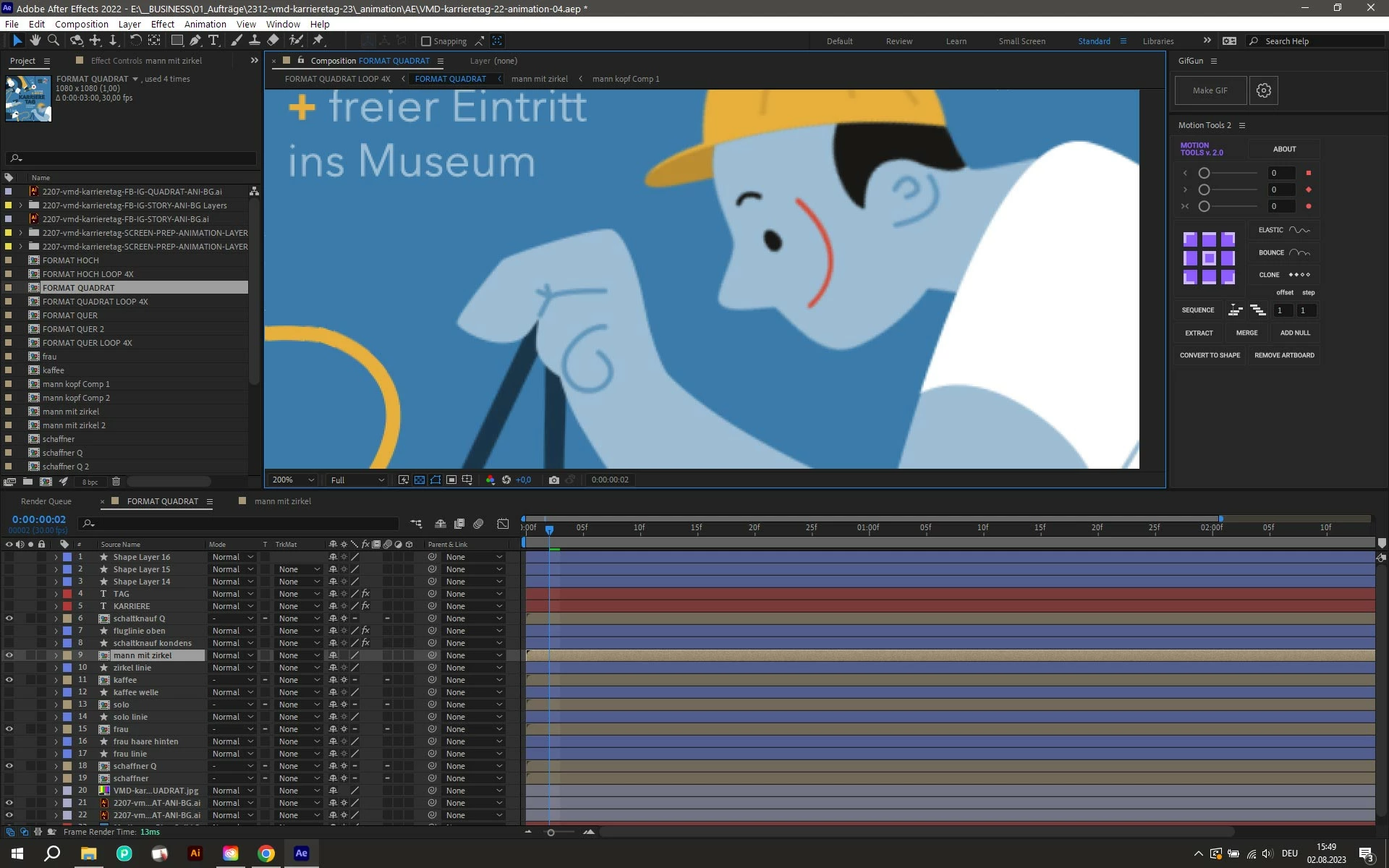Viewport: 1389px width, 868px height.
Task: Open GifGun settings gear
Action: [1263, 90]
